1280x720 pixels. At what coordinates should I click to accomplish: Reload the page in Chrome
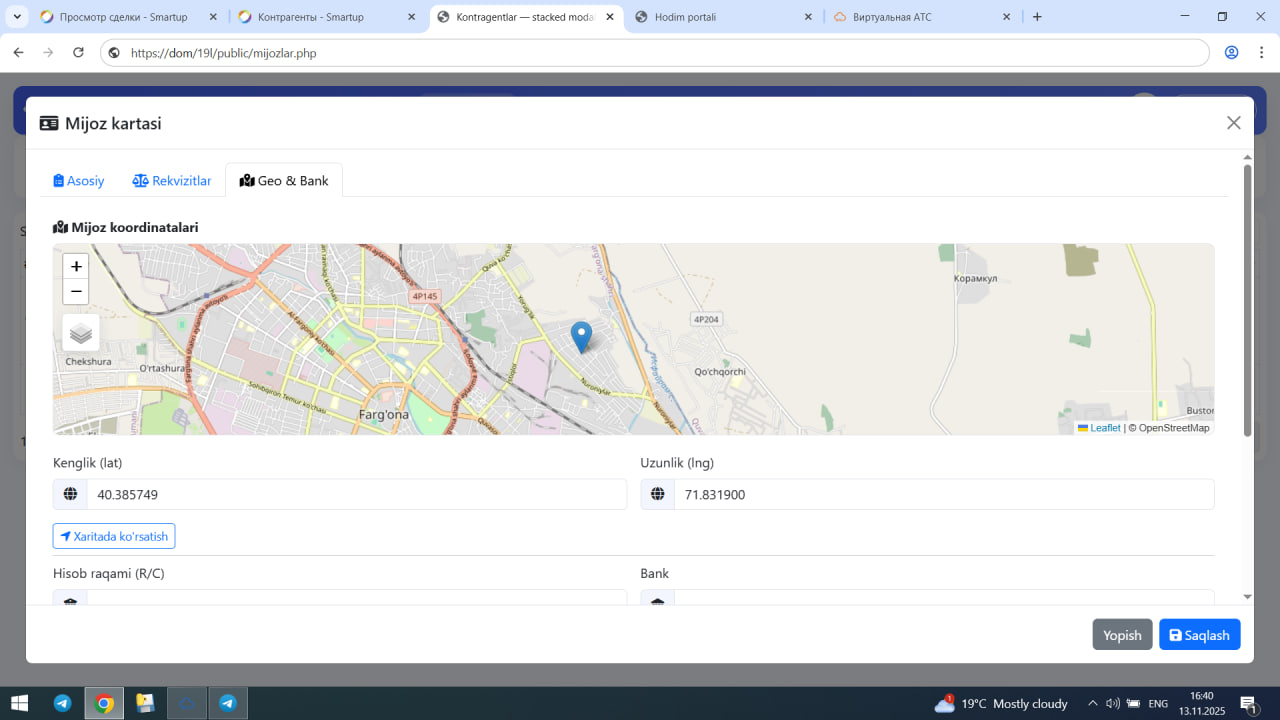click(x=79, y=53)
